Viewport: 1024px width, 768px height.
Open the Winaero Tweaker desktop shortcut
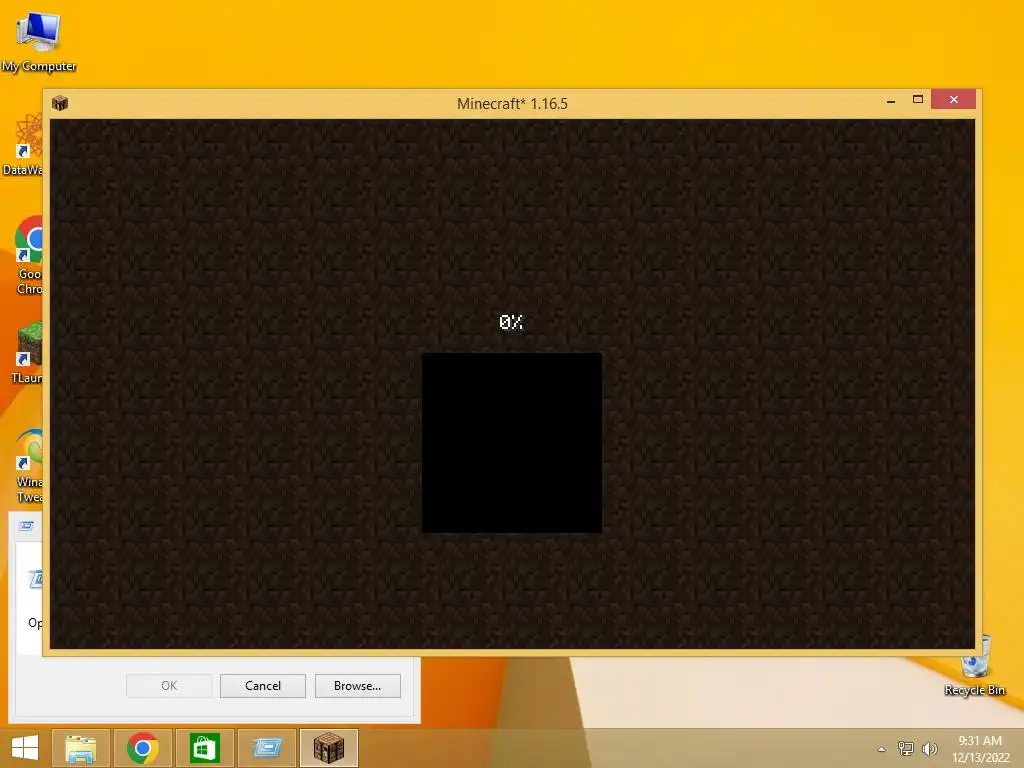(x=29, y=465)
